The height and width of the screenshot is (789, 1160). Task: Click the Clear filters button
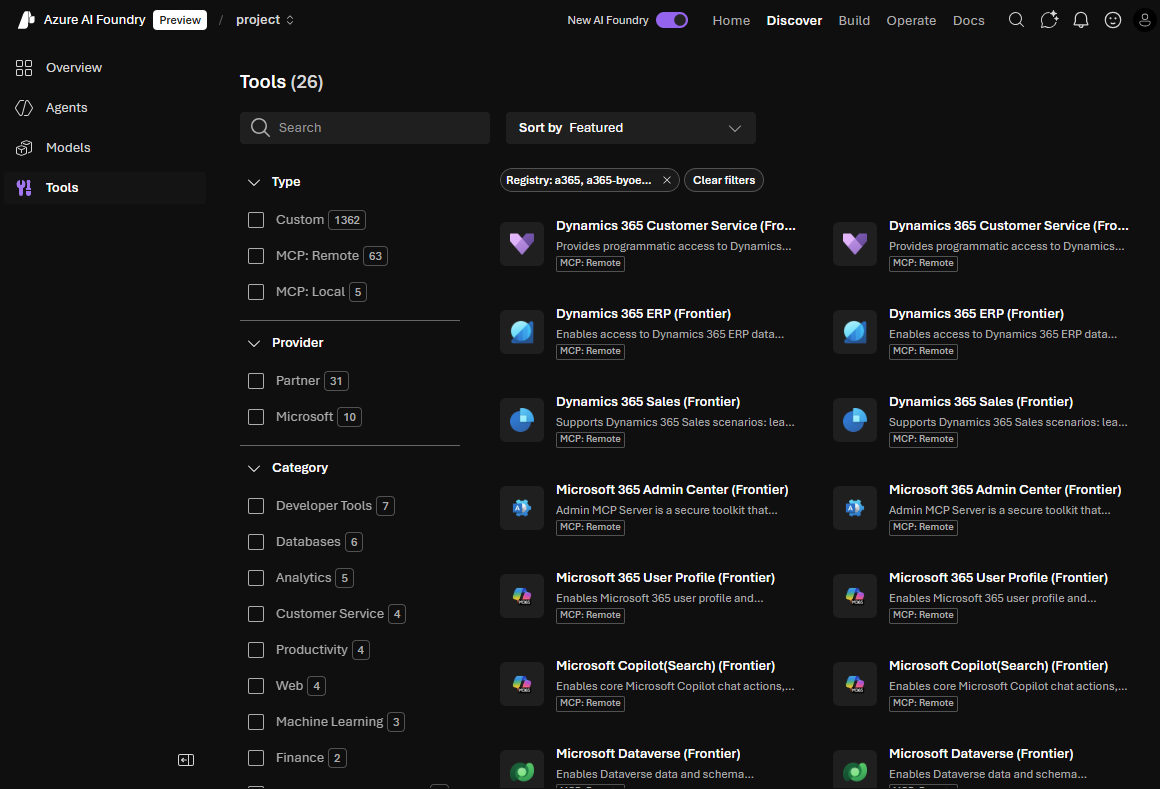[723, 180]
